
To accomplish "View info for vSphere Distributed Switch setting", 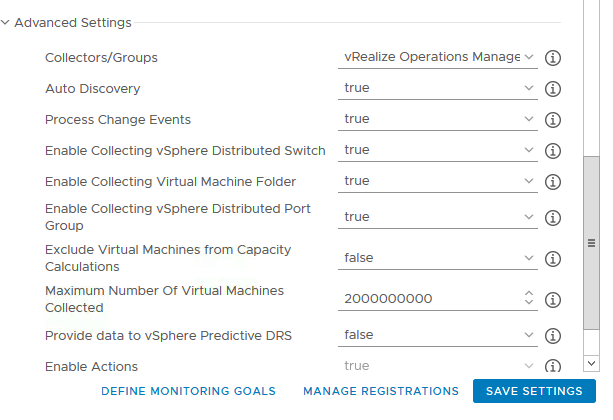I will 553,151.
